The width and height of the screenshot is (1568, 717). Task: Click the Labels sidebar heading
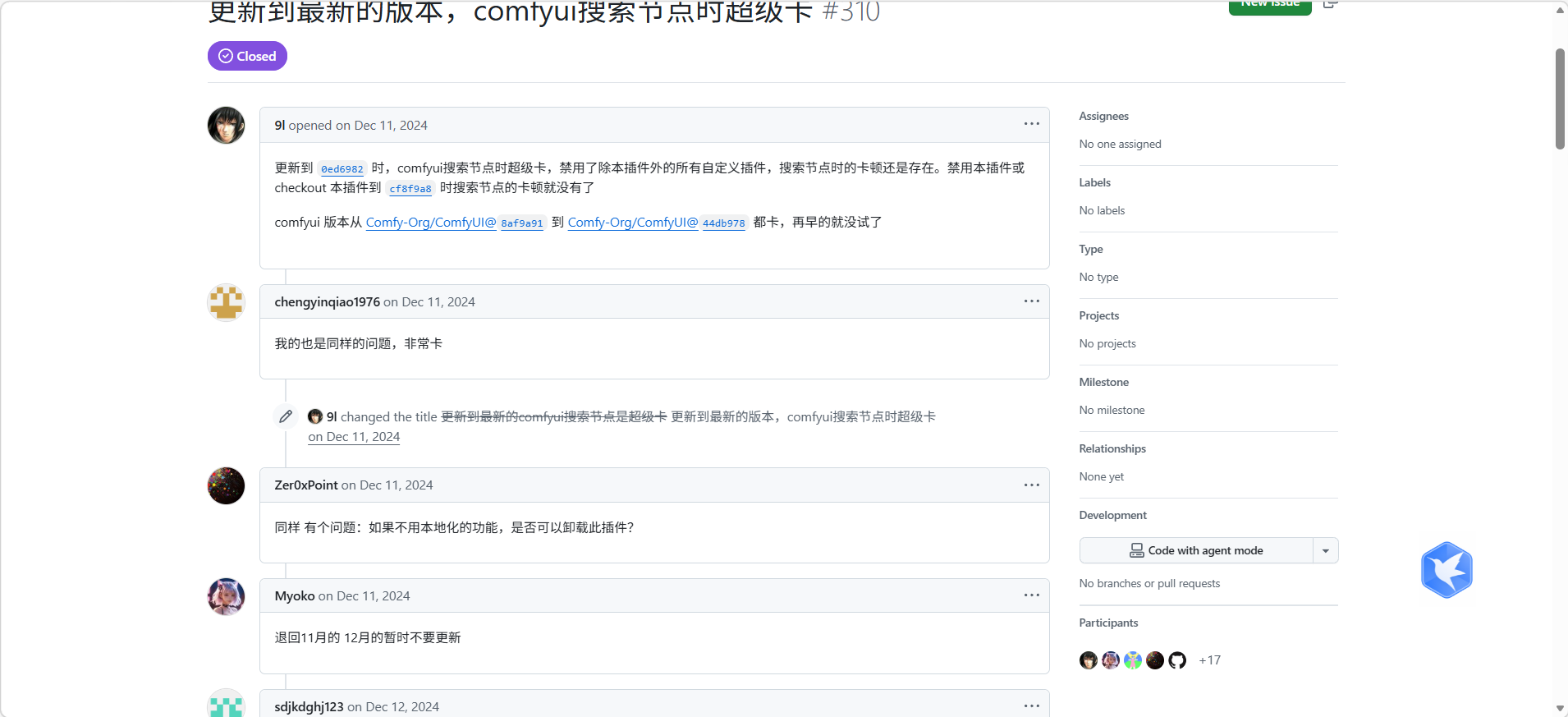[x=1094, y=182]
